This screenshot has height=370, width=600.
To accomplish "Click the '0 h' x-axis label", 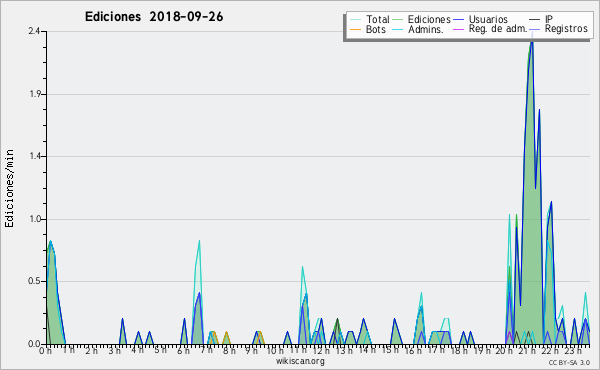I will tap(45, 351).
